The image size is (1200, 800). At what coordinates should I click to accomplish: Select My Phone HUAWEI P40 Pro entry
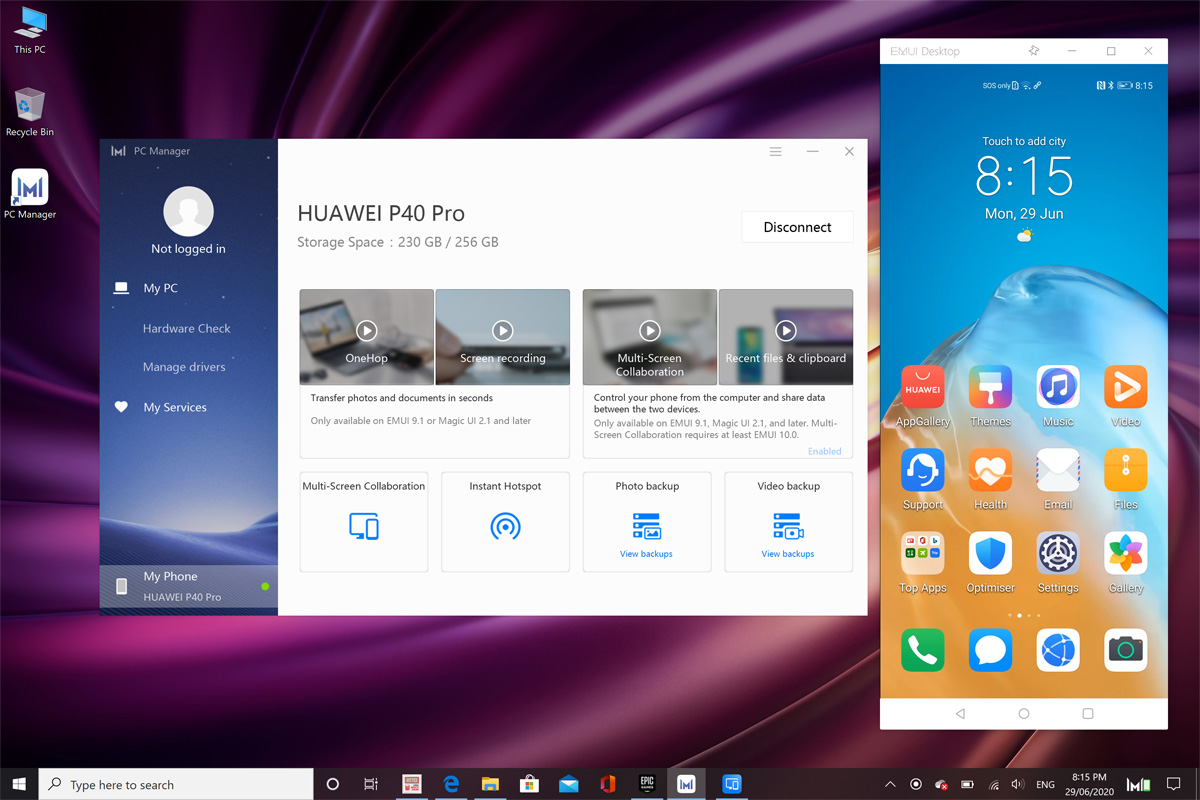point(188,586)
